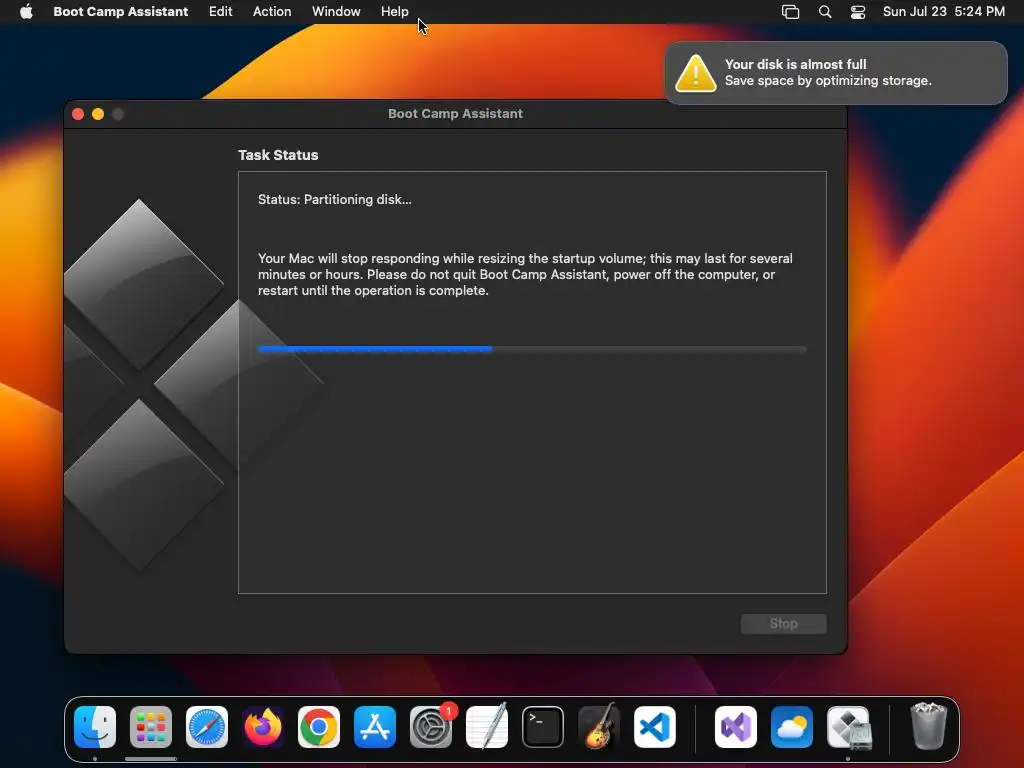
Task: Click the Stop button
Action: [x=783, y=624]
